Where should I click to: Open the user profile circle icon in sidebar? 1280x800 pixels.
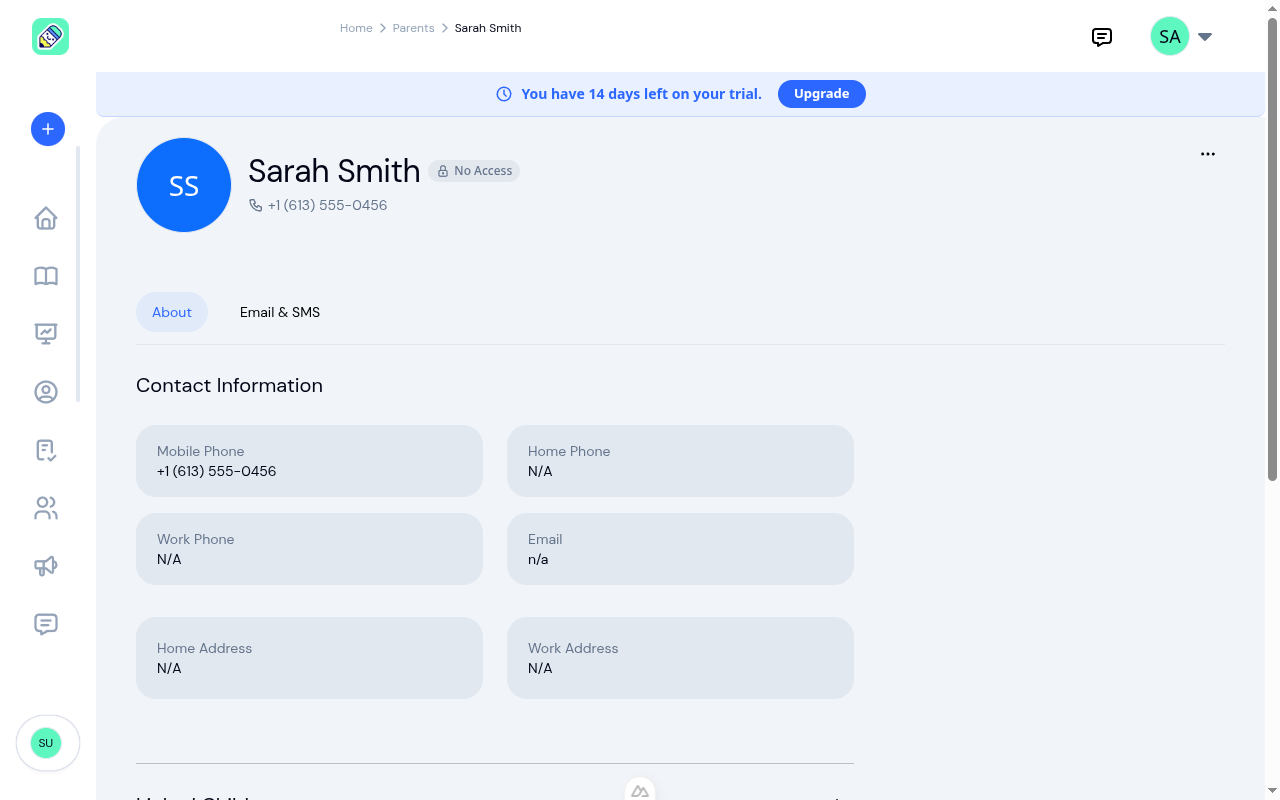tap(46, 392)
